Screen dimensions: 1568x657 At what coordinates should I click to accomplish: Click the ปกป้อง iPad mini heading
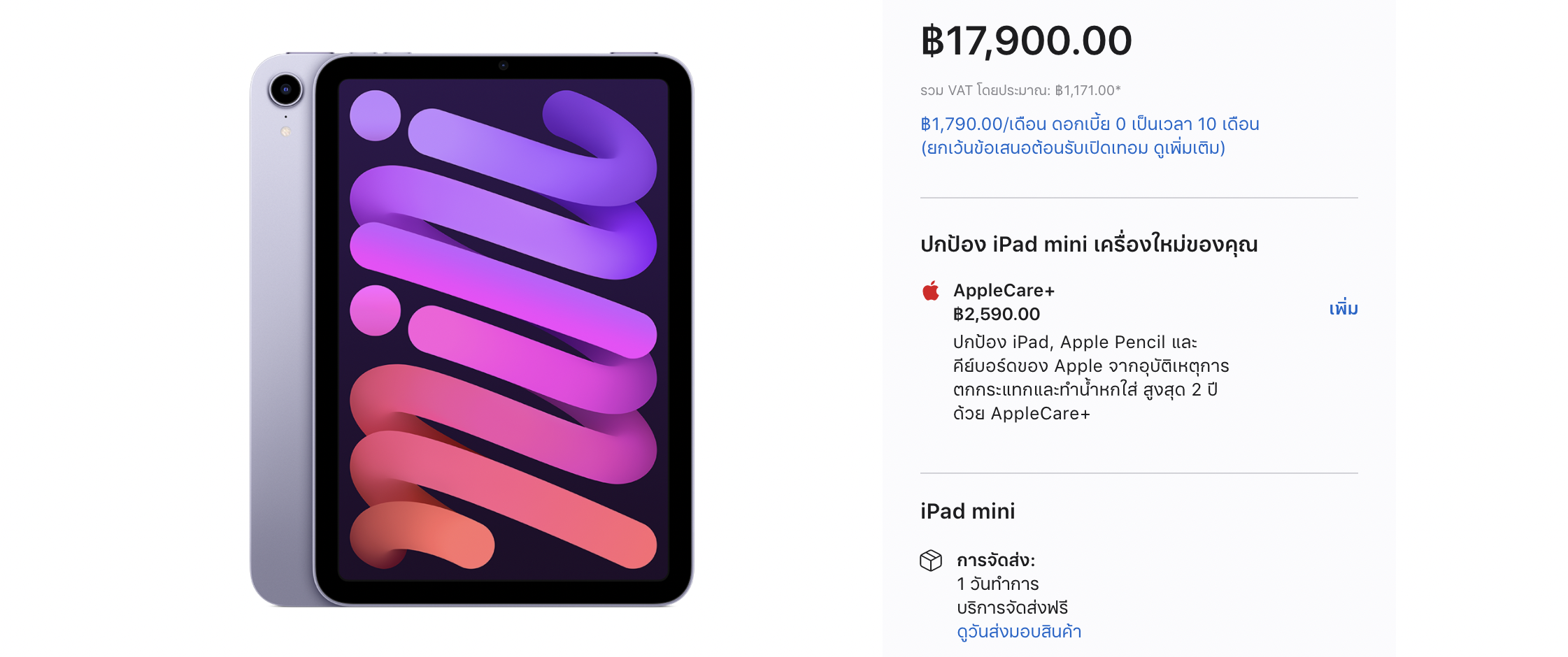tap(1088, 245)
